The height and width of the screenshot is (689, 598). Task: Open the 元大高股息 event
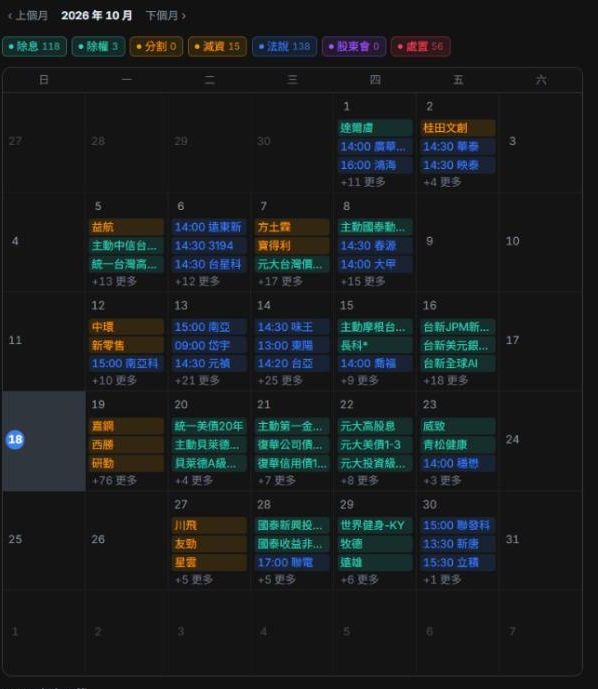(375, 426)
